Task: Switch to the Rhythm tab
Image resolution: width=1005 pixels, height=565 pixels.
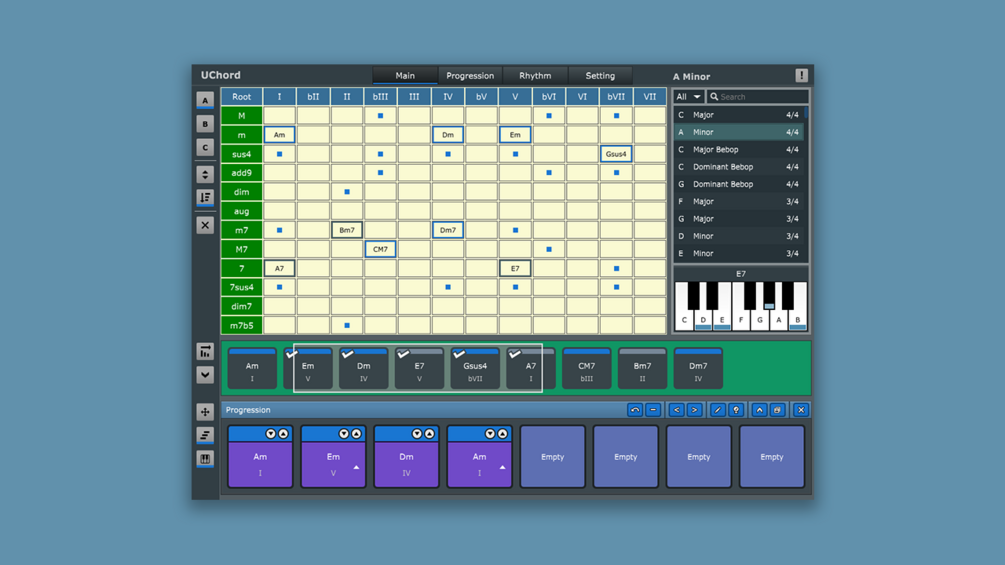Action: [535, 76]
